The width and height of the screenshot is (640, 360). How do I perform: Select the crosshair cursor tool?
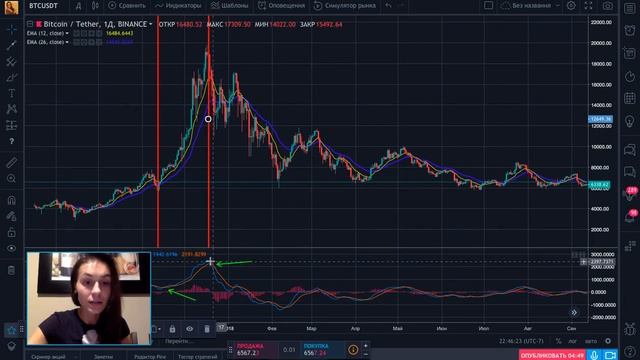11,29
